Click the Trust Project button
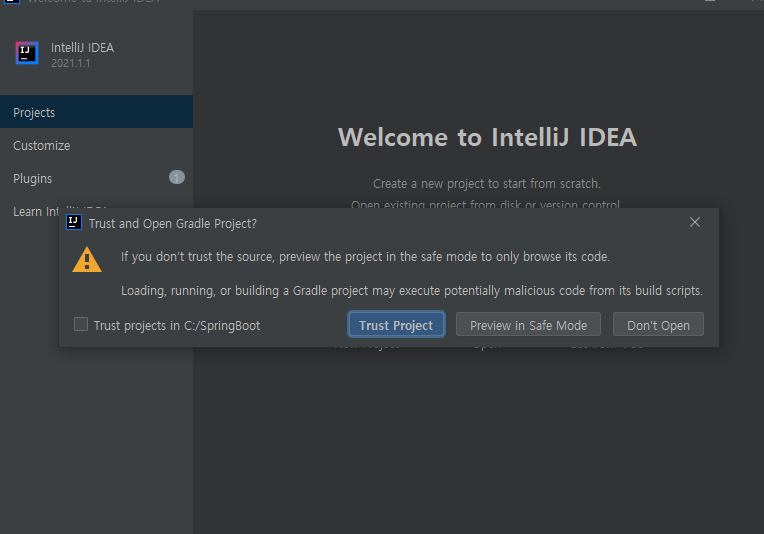The width and height of the screenshot is (764, 534). click(x=396, y=324)
